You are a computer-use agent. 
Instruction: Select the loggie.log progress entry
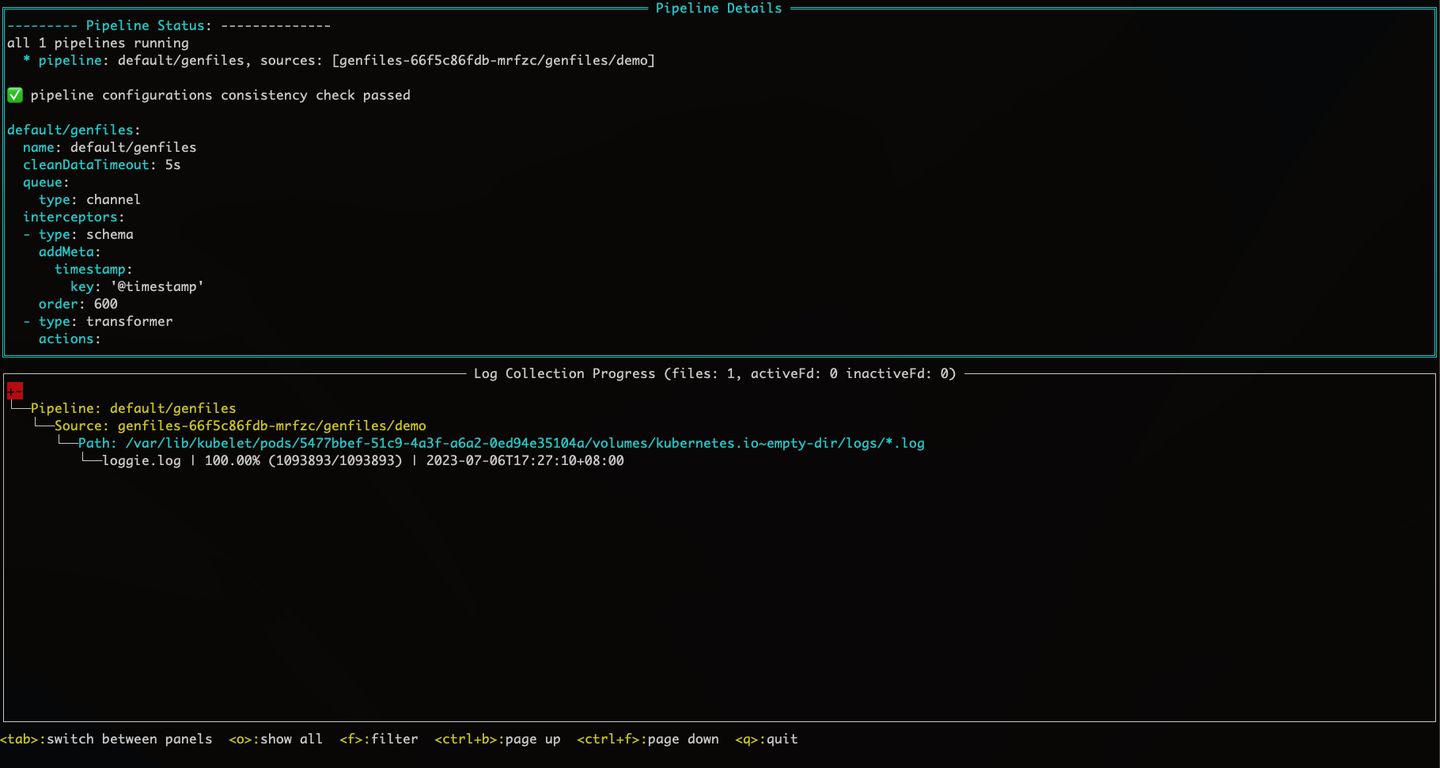pos(142,461)
